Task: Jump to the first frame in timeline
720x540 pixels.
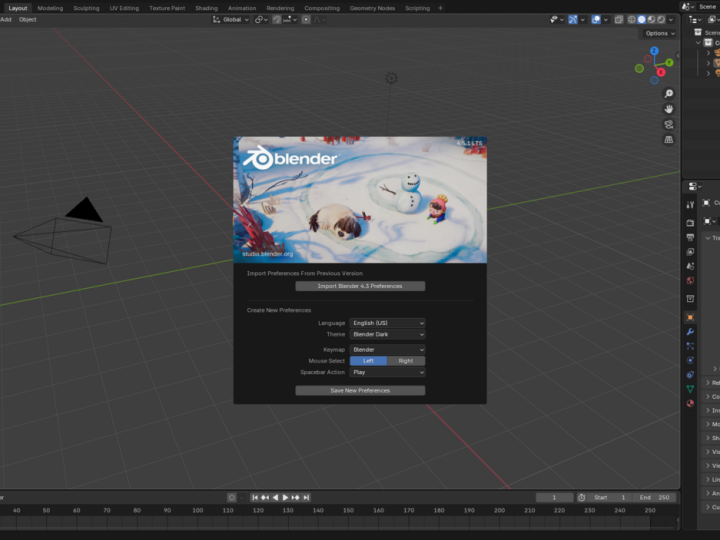Action: [255, 497]
